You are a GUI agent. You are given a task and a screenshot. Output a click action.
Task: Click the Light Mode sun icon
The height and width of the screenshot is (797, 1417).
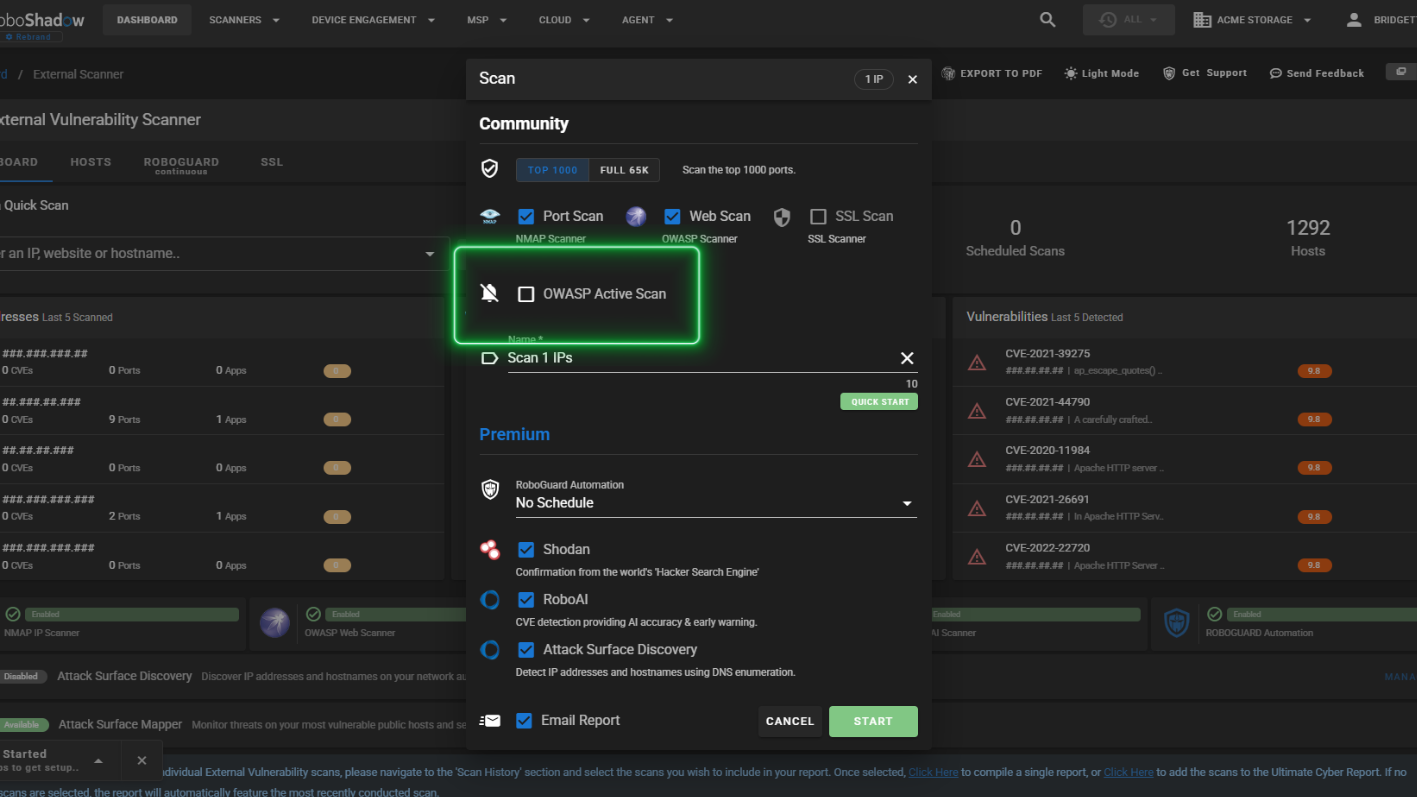coord(1071,74)
